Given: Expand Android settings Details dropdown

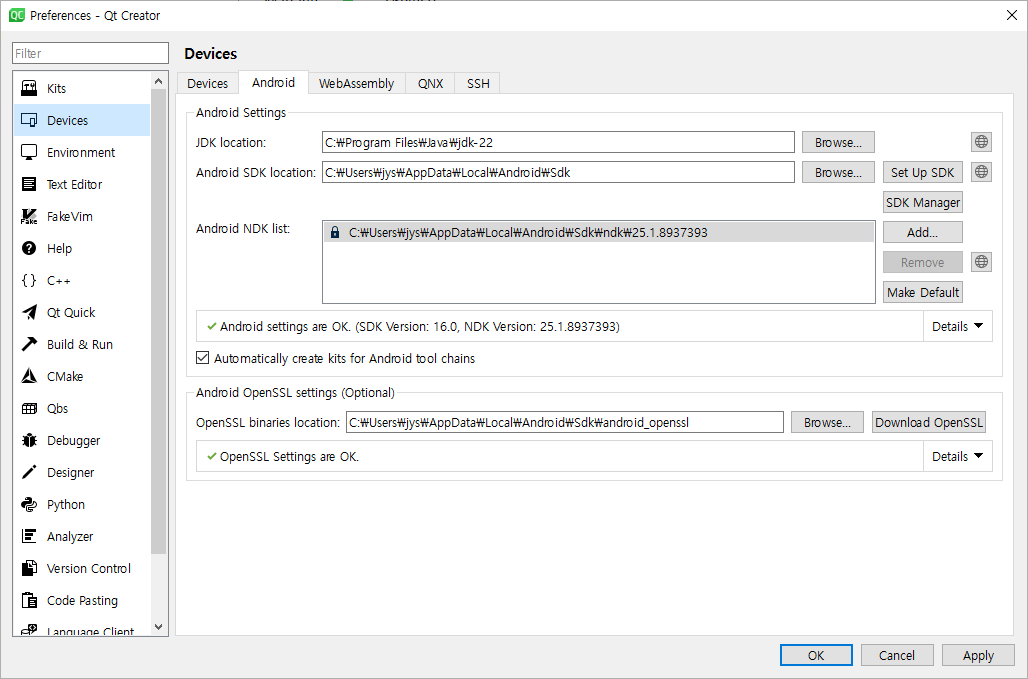Looking at the screenshot, I should coord(957,326).
